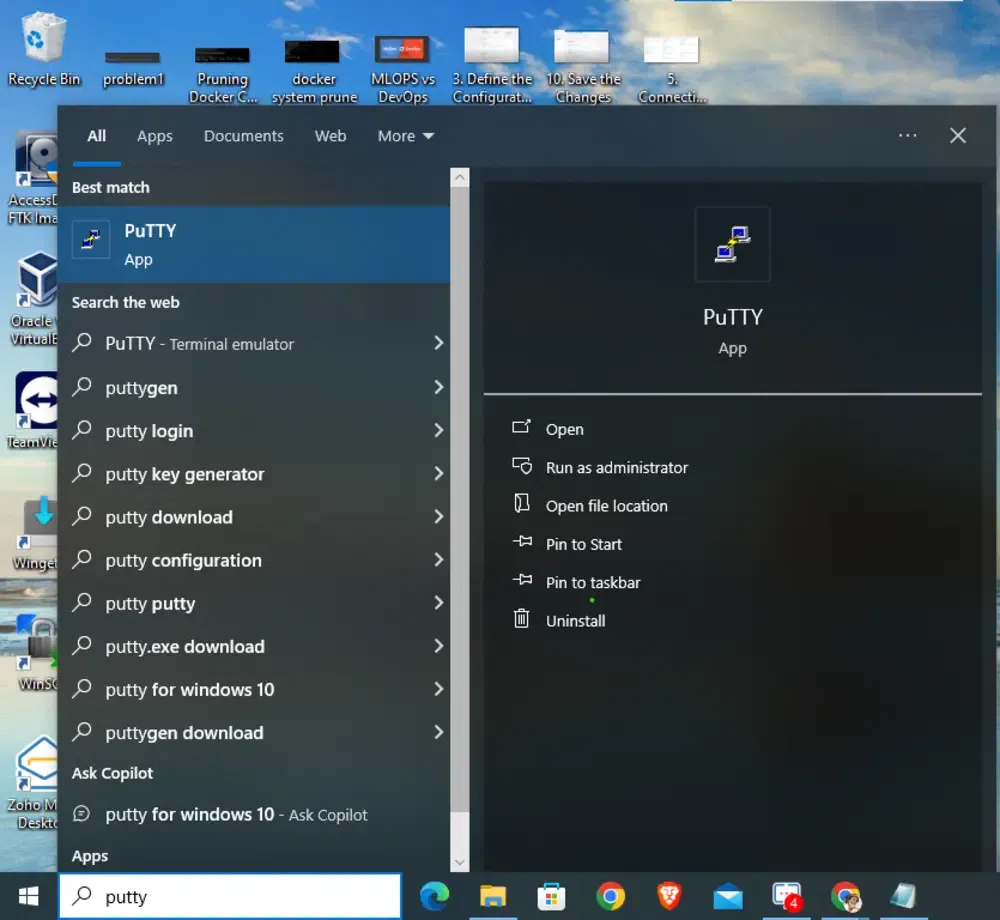Open the three-dot options menu

pyautogui.click(x=908, y=135)
